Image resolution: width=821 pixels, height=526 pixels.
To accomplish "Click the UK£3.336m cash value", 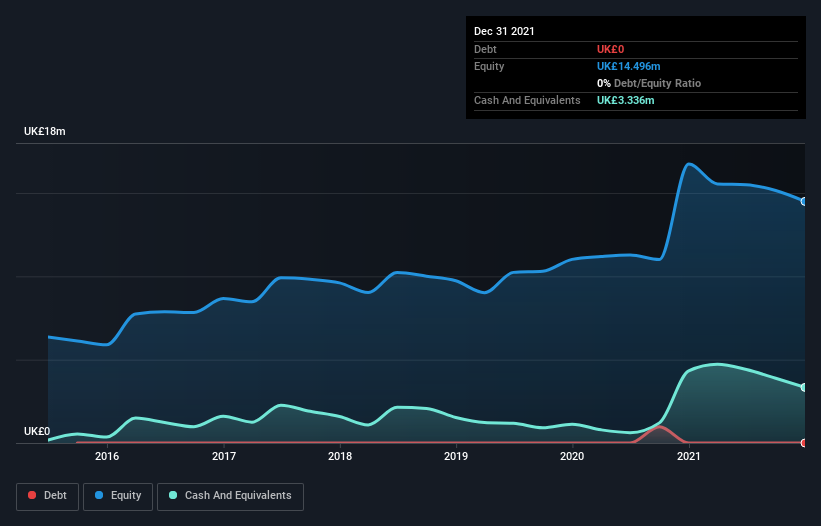I will (626, 100).
